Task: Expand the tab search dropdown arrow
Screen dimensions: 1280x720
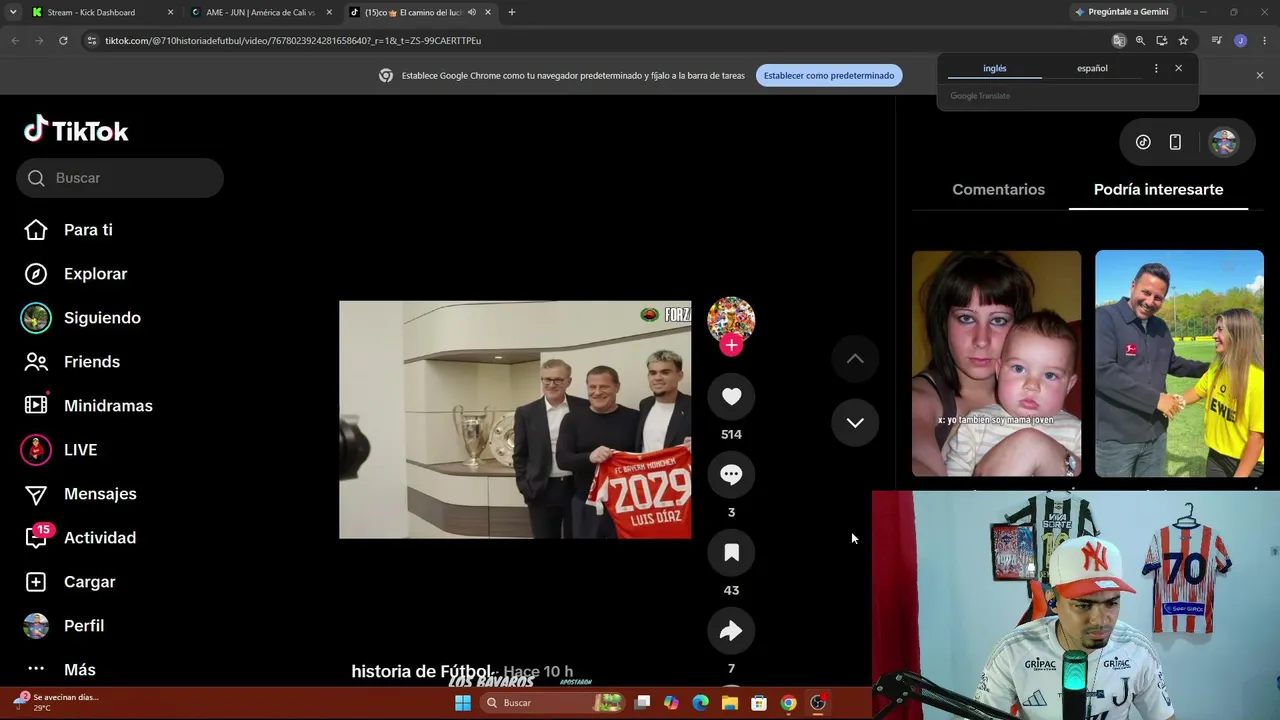Action: tap(13, 12)
